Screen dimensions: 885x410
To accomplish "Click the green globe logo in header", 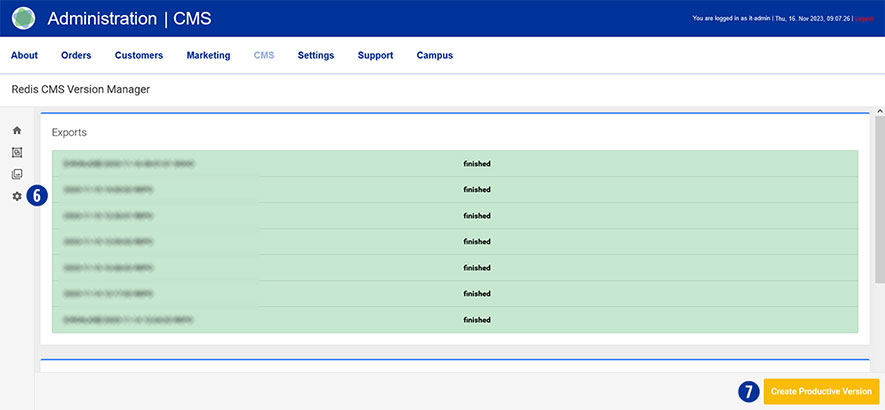I will coord(23,18).
